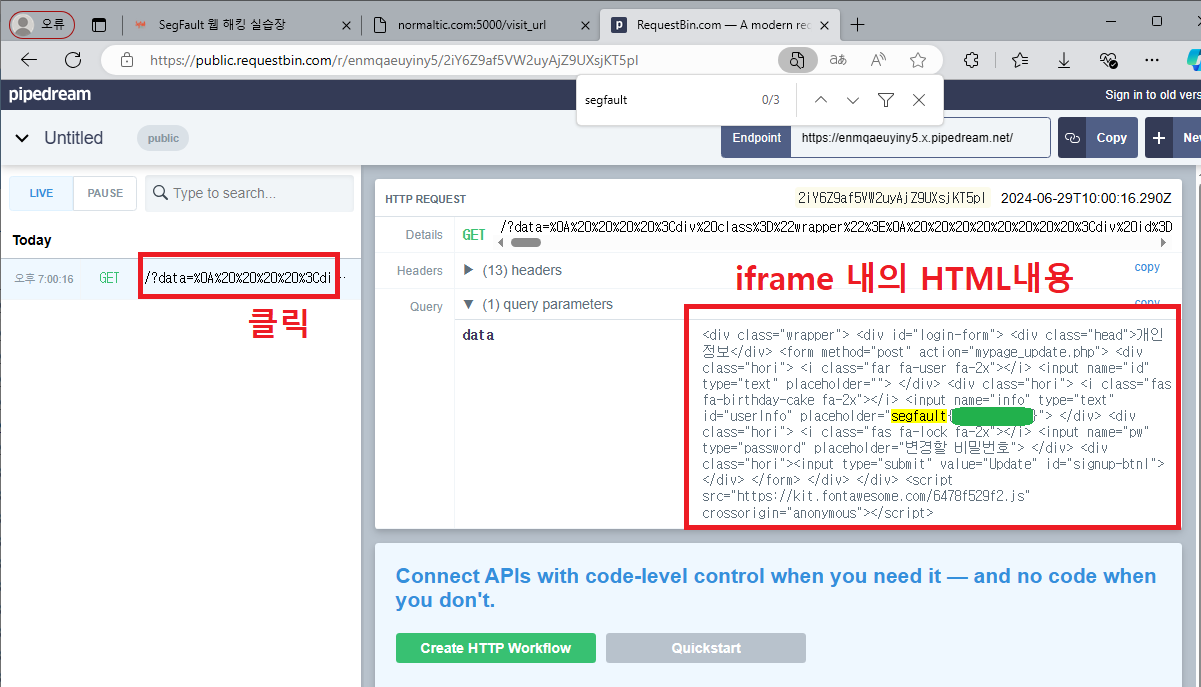Add this page to favorites
The width and height of the screenshot is (1201, 687).
point(918,60)
